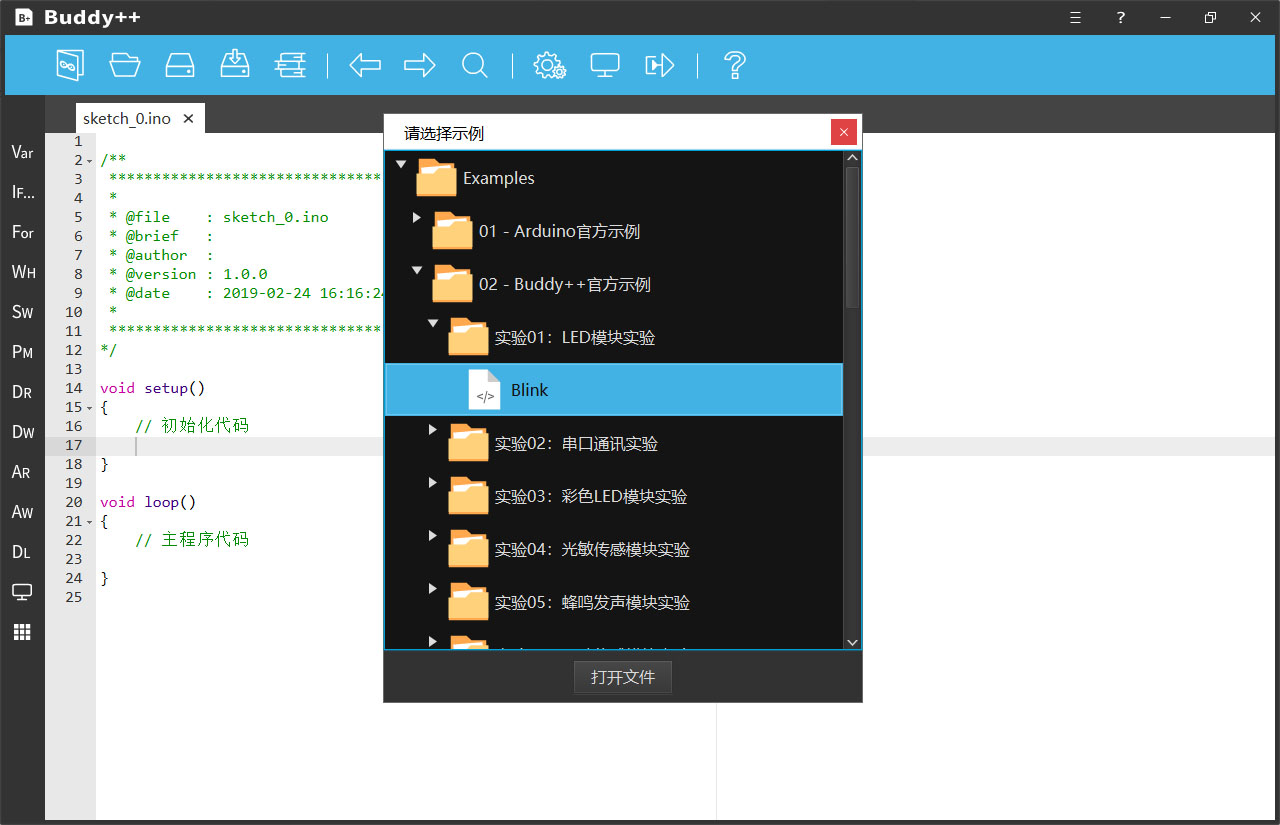Close the sketch_0.ino tab
This screenshot has width=1280, height=825.
pos(188,119)
